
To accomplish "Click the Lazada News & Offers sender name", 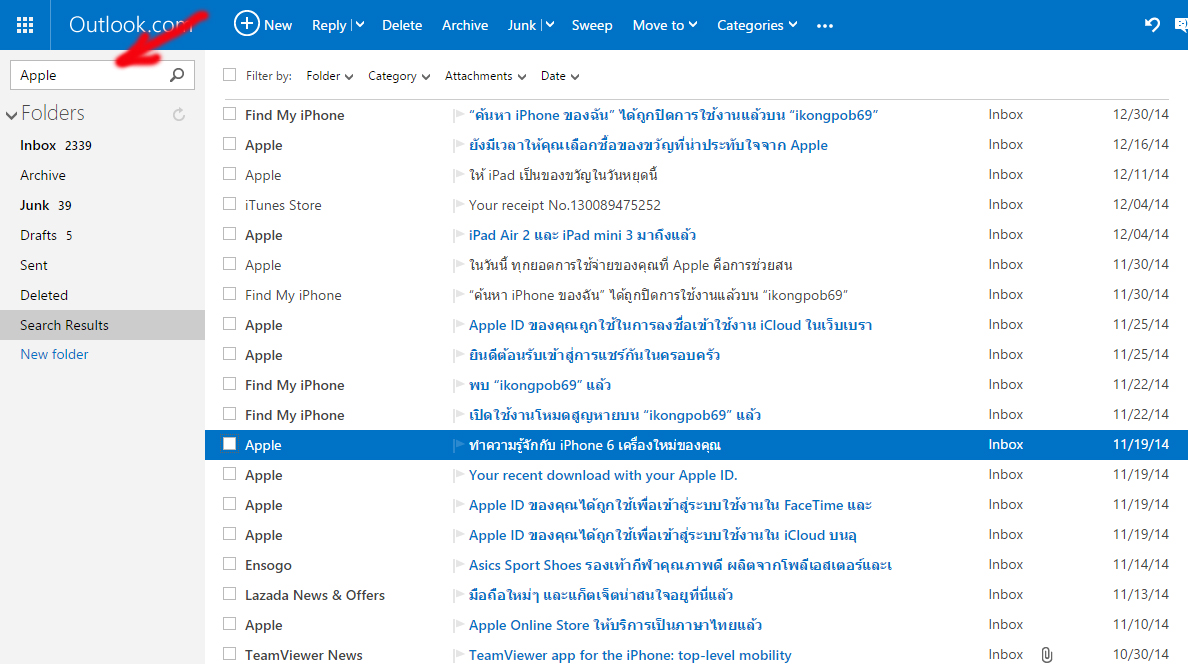I will [314, 595].
